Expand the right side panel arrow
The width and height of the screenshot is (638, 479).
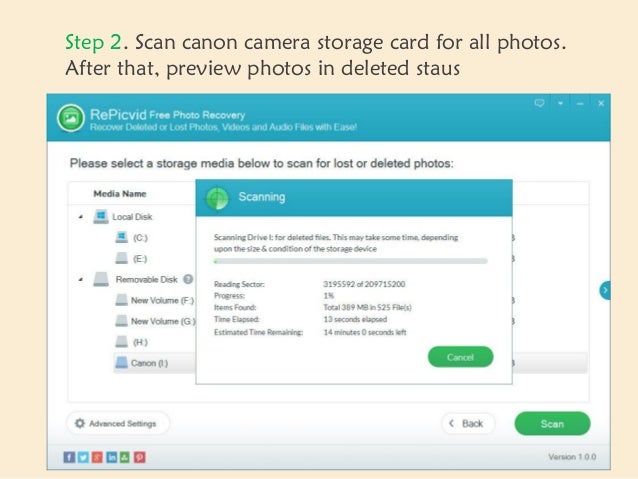[x=605, y=290]
